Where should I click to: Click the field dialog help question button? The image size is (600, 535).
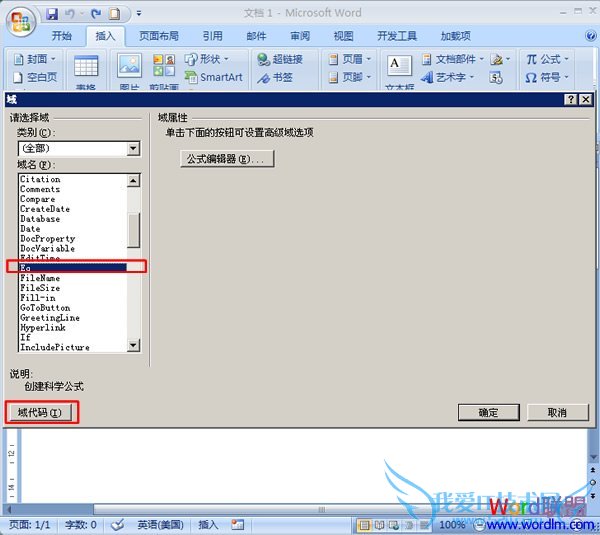tap(571, 99)
